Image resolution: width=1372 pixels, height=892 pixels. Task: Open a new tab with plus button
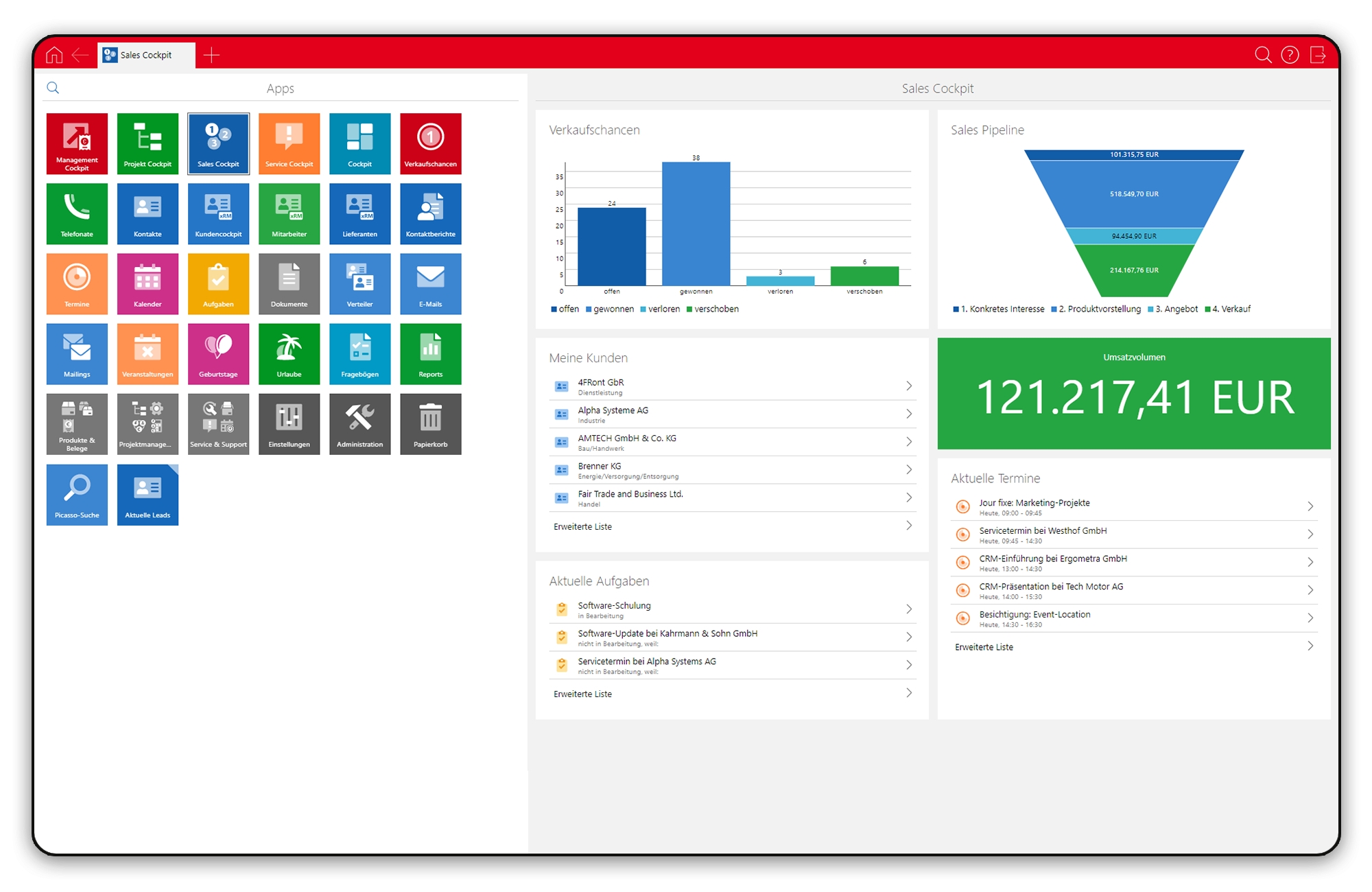coord(211,55)
